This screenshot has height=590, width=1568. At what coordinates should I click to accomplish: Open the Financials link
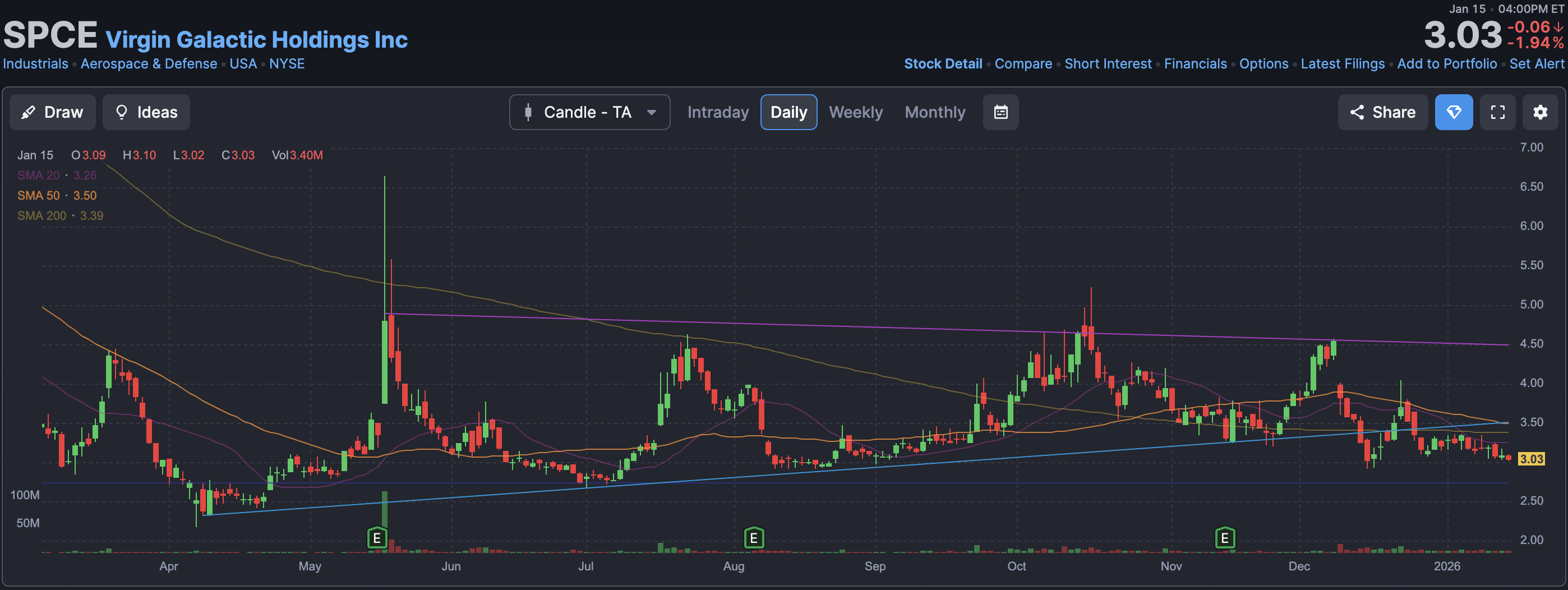[x=1196, y=64]
